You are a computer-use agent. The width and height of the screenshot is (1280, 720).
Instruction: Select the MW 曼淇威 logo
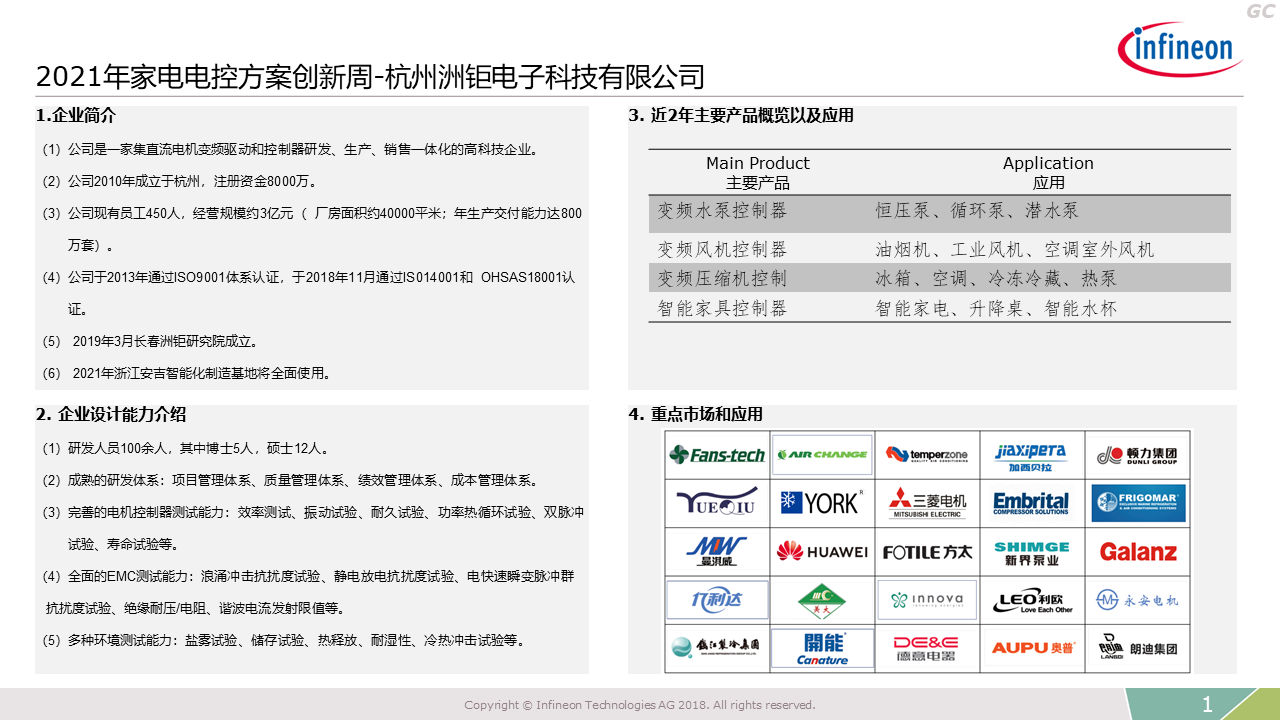tap(718, 552)
